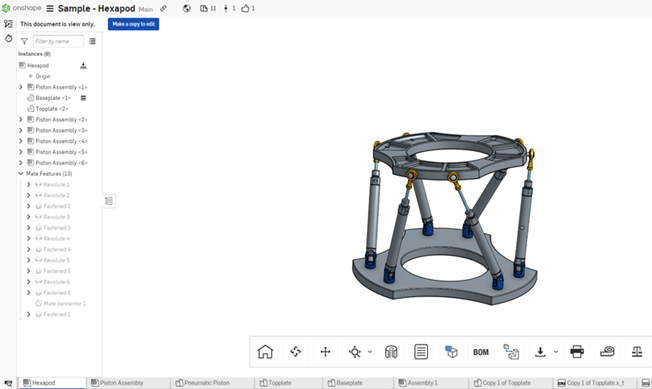Collapse the Mate Features (13) group
652x389 pixels.
pos(21,174)
